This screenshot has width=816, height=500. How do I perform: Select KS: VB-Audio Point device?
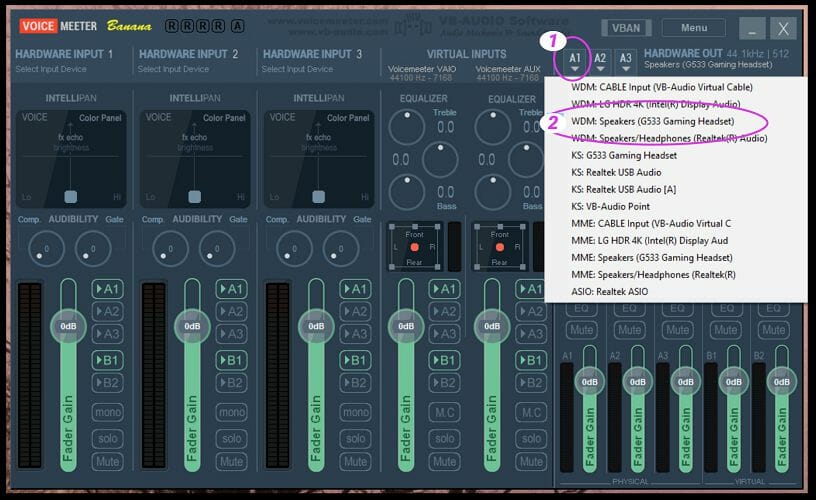610,207
